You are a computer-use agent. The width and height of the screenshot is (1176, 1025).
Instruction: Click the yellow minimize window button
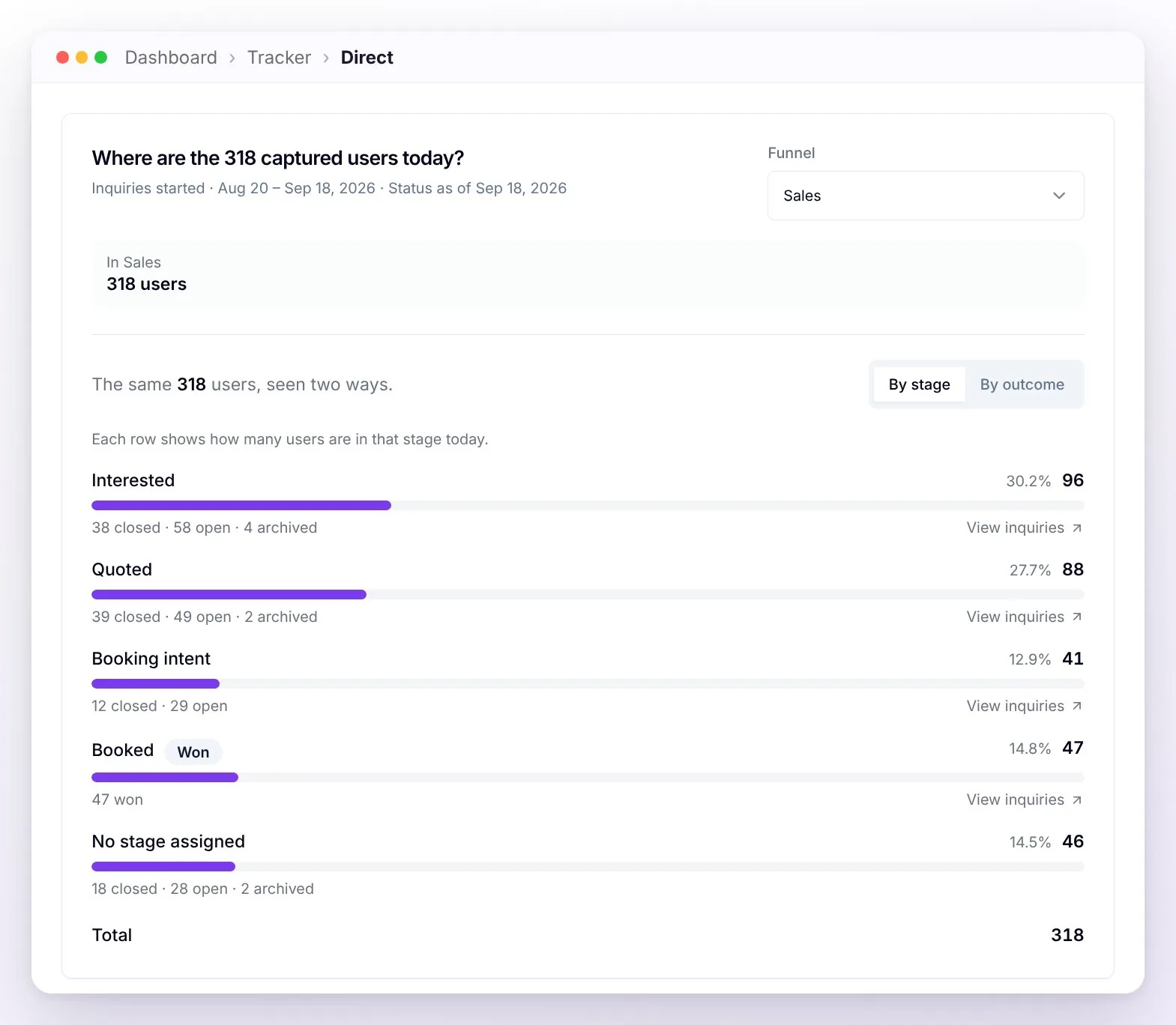click(82, 58)
